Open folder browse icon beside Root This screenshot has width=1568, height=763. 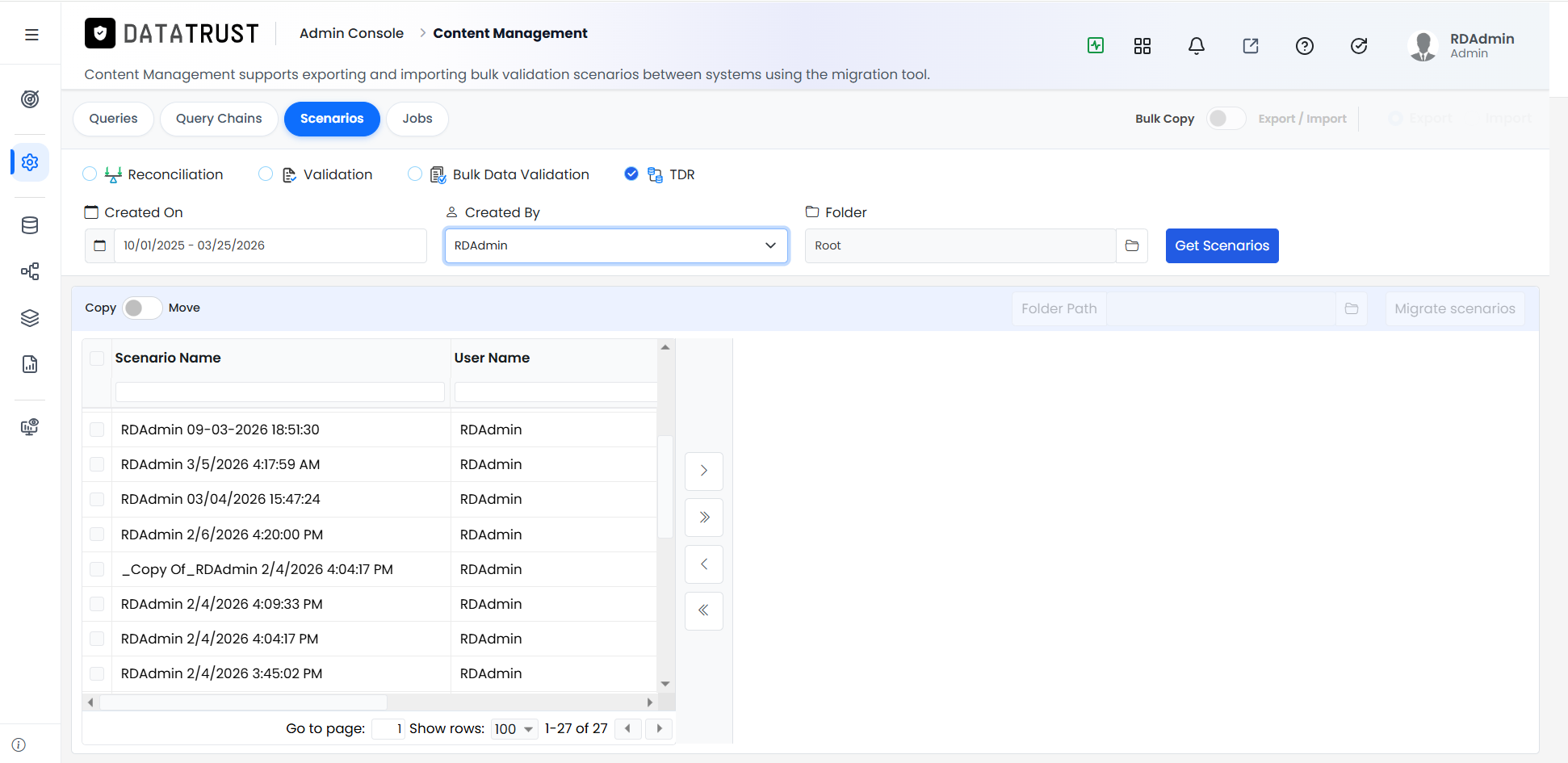click(1132, 245)
